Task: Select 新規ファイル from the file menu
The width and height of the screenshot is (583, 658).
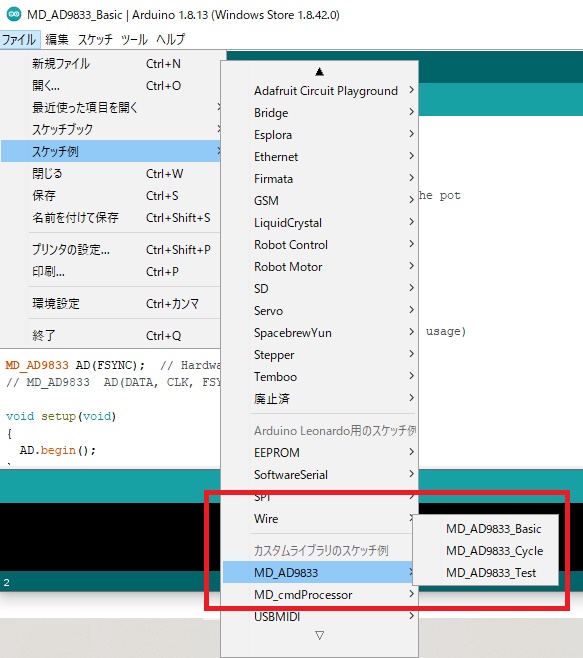Action: pos(111,63)
